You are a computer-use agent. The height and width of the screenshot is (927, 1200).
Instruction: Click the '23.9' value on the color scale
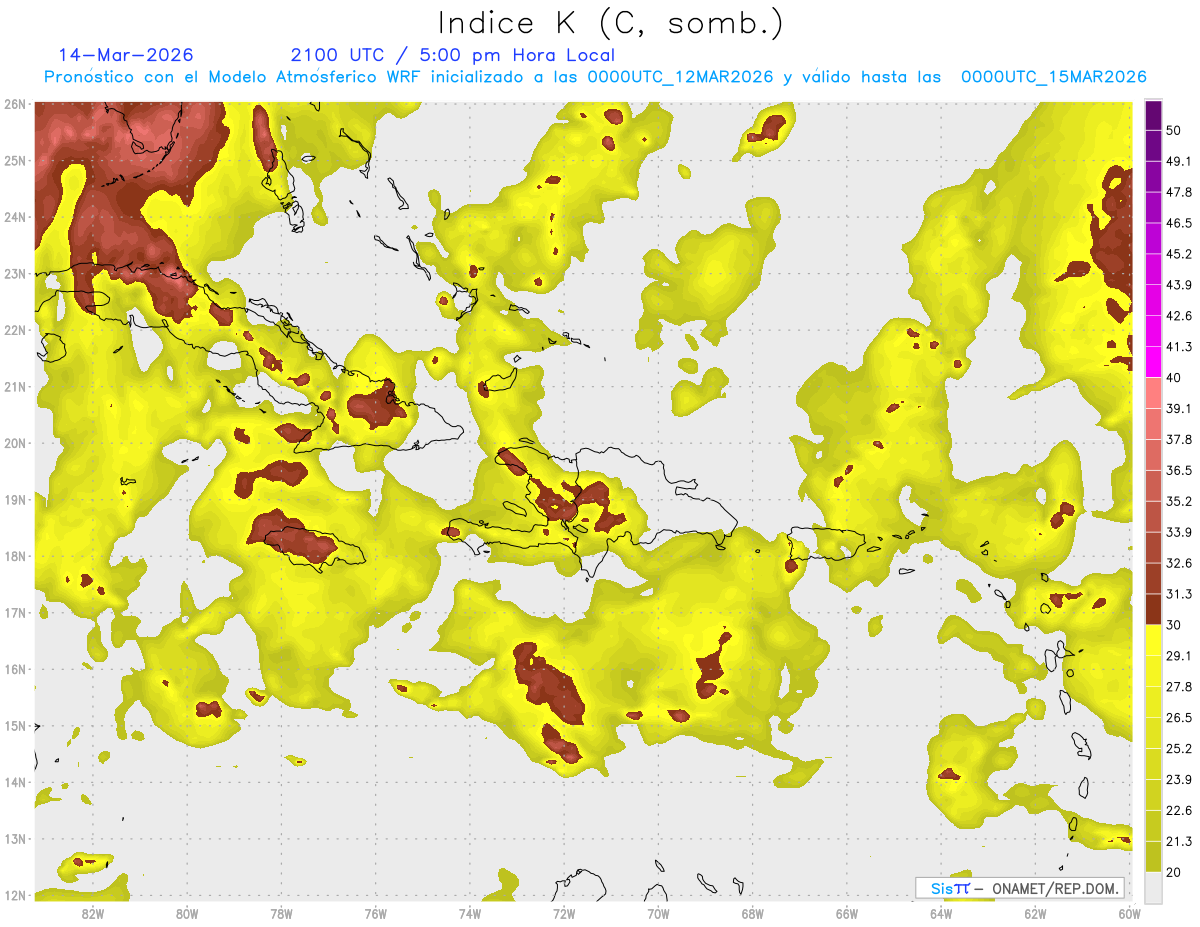1179,780
